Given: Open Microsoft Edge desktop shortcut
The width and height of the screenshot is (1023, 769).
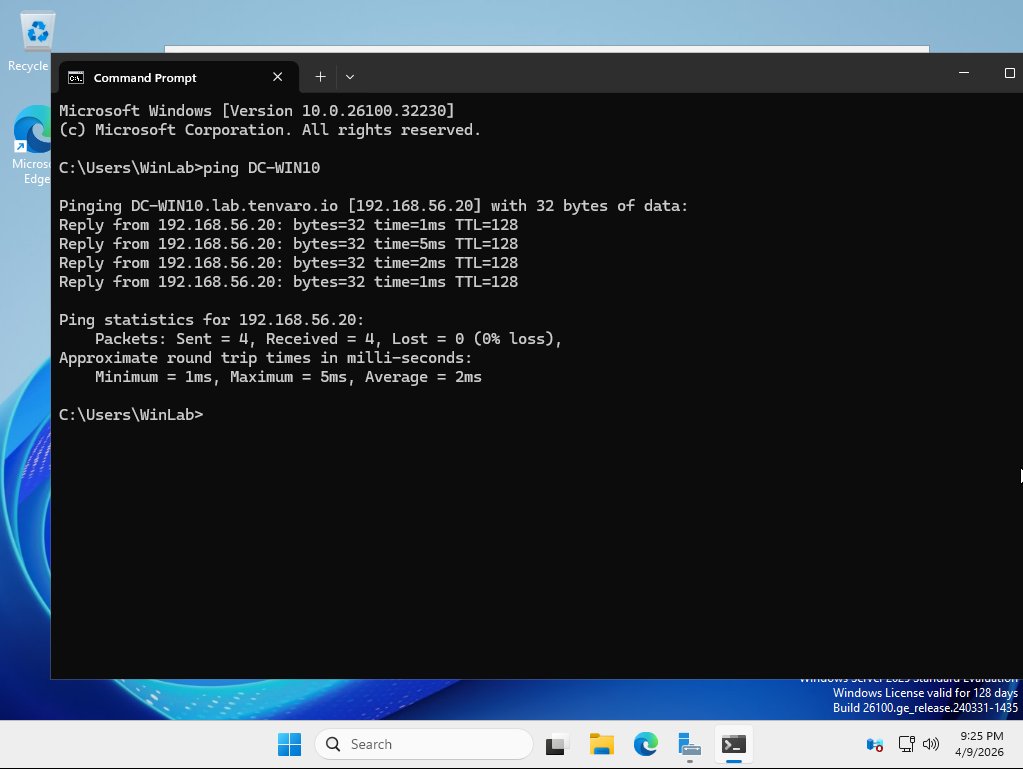Looking at the screenshot, I should (31, 145).
